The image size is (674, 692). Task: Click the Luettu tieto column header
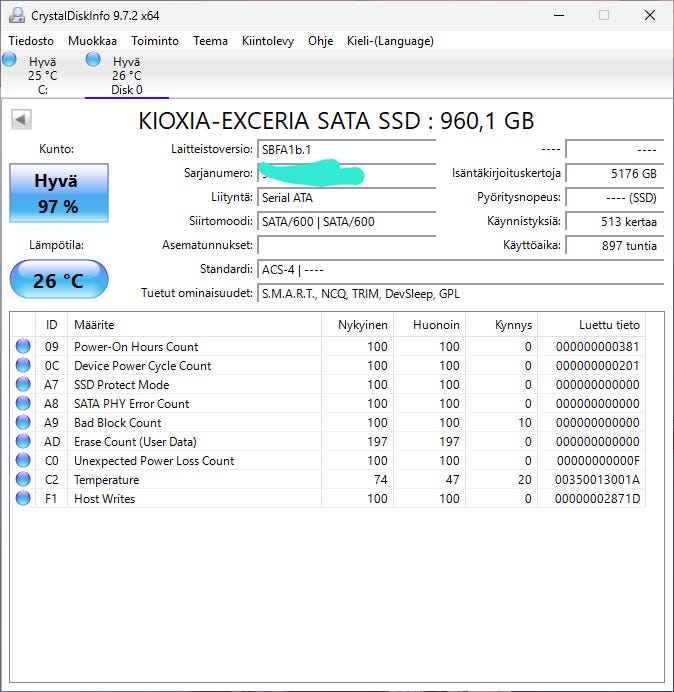click(591, 325)
